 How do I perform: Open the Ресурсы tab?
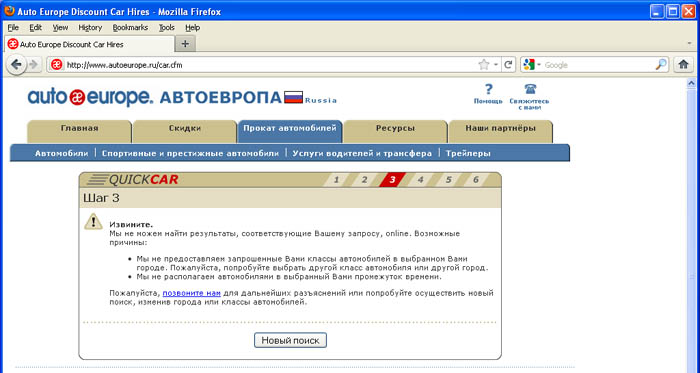pyautogui.click(x=396, y=132)
